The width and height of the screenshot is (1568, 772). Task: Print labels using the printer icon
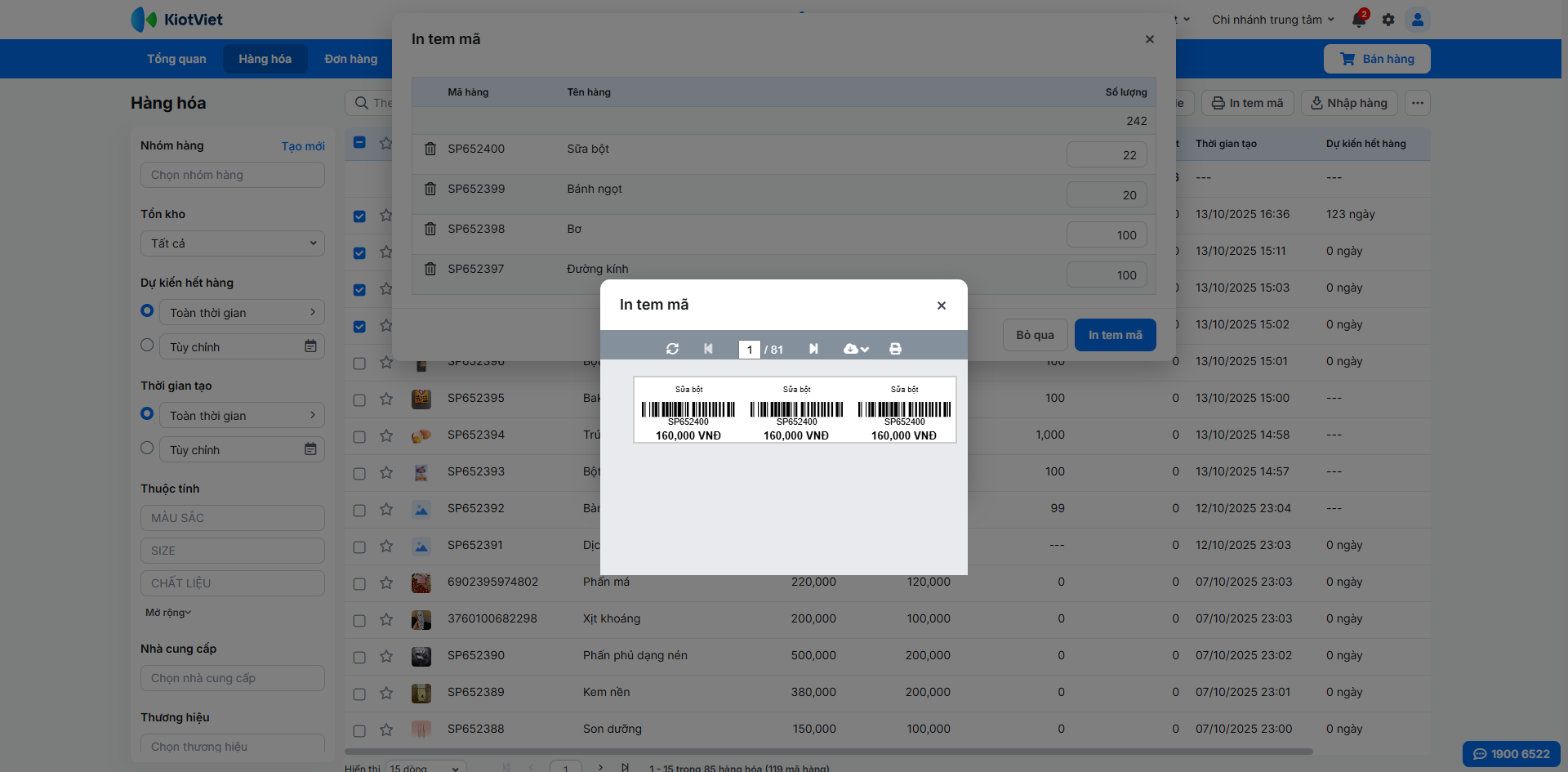895,349
